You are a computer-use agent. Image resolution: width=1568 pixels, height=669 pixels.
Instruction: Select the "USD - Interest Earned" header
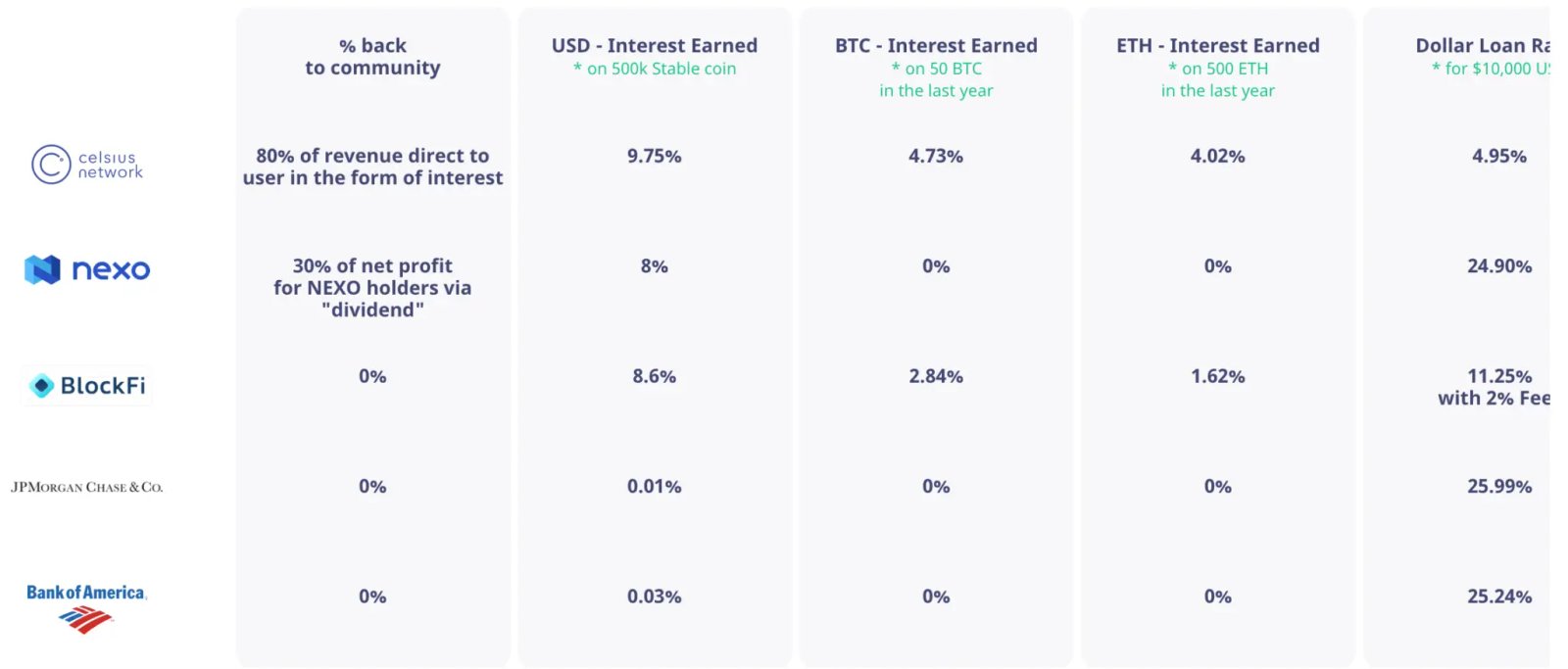[x=654, y=46]
